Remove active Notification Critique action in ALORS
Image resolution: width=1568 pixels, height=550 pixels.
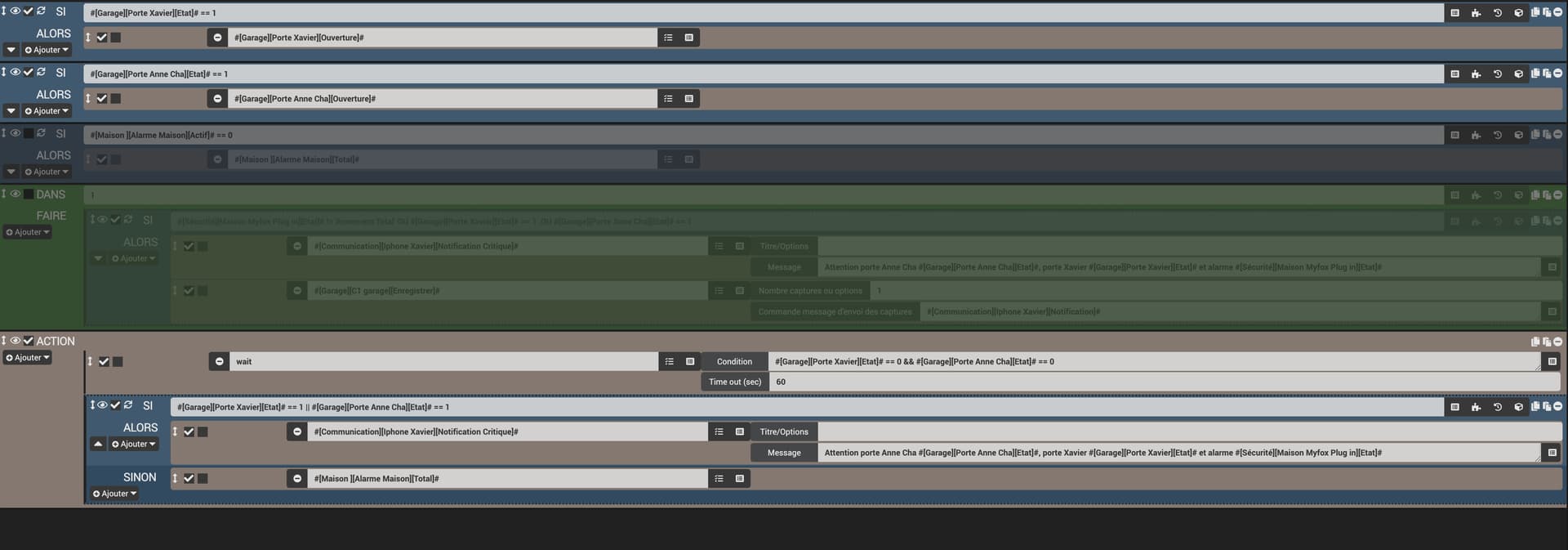(x=297, y=432)
